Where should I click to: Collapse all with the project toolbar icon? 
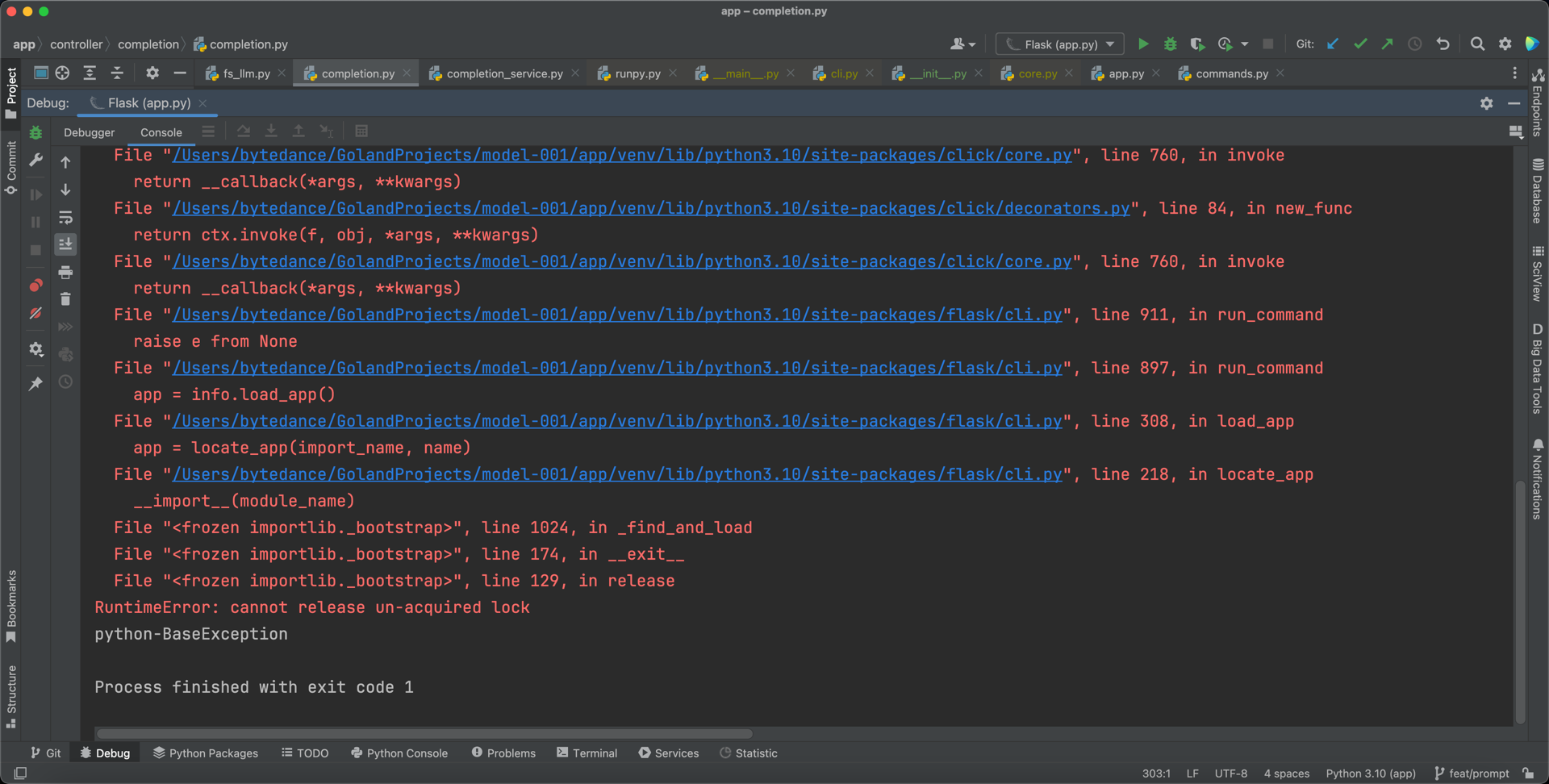117,73
